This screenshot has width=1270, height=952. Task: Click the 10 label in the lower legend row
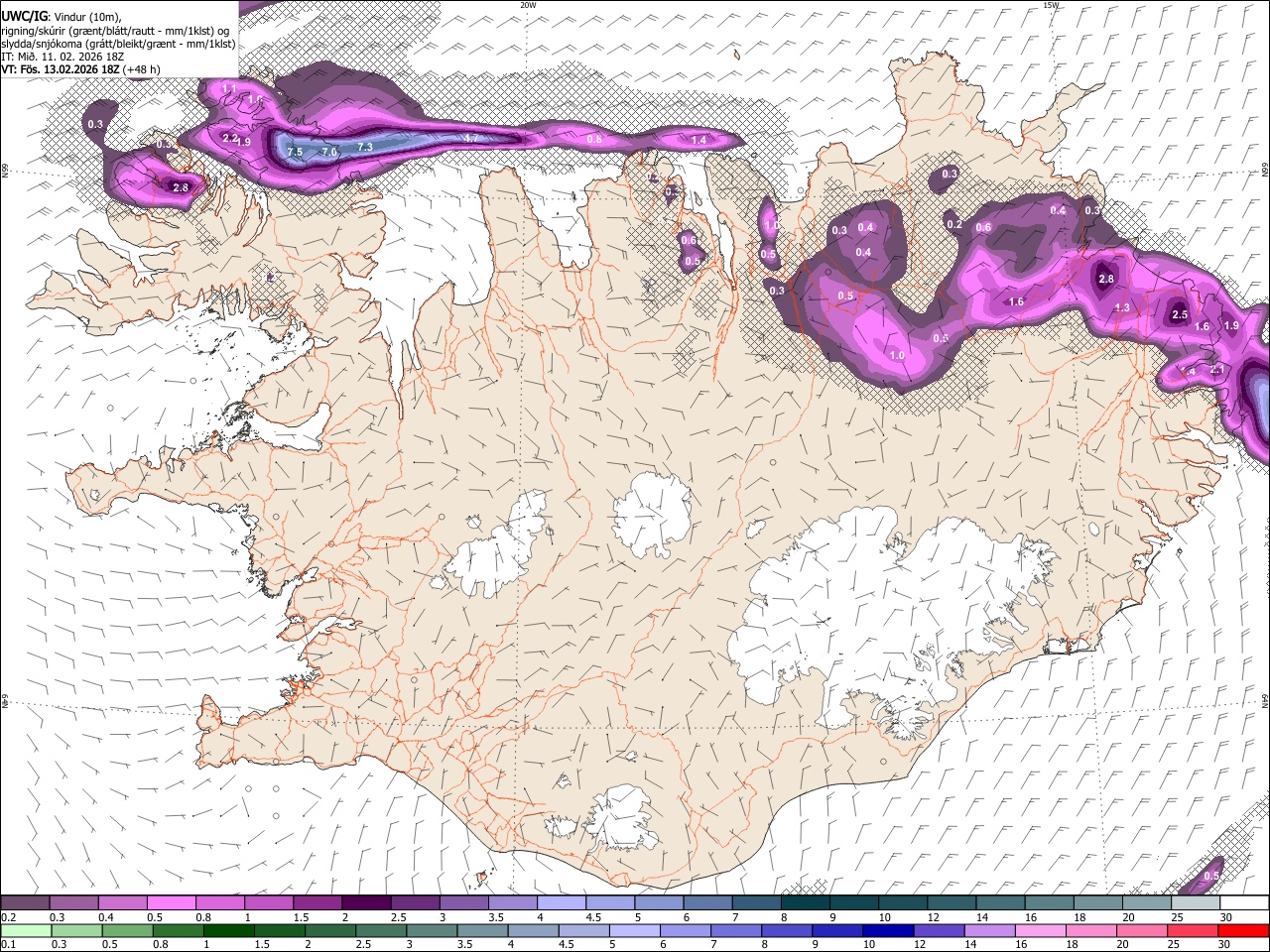click(869, 945)
